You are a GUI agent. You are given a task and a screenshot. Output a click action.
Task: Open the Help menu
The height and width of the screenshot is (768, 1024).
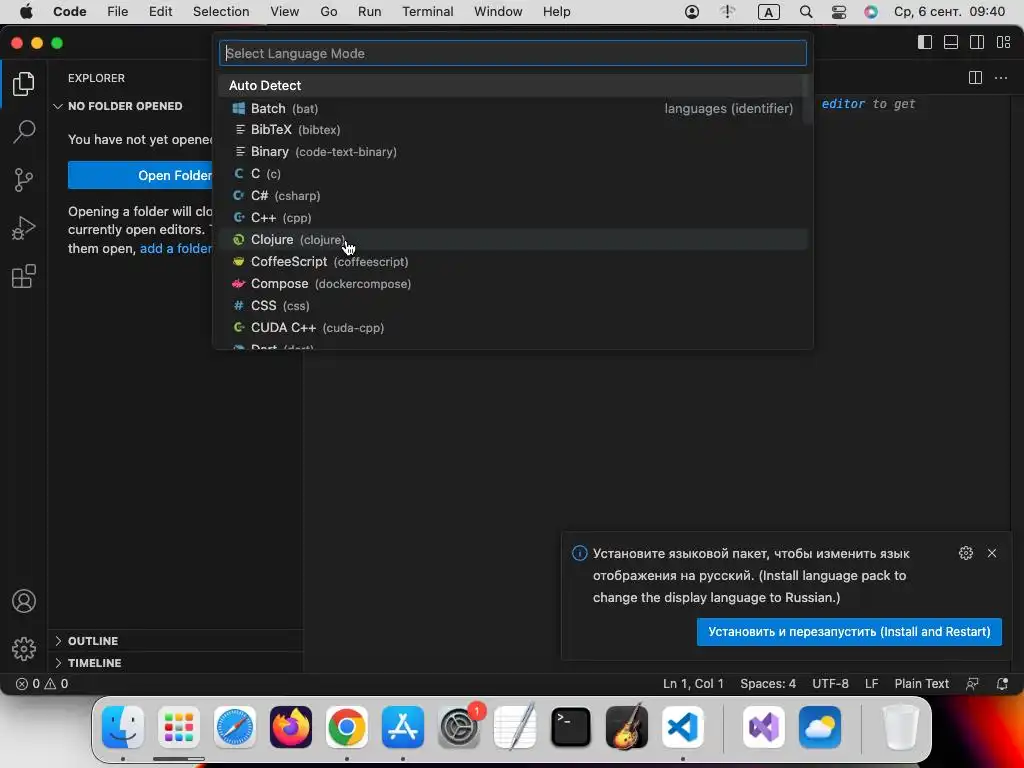click(556, 12)
